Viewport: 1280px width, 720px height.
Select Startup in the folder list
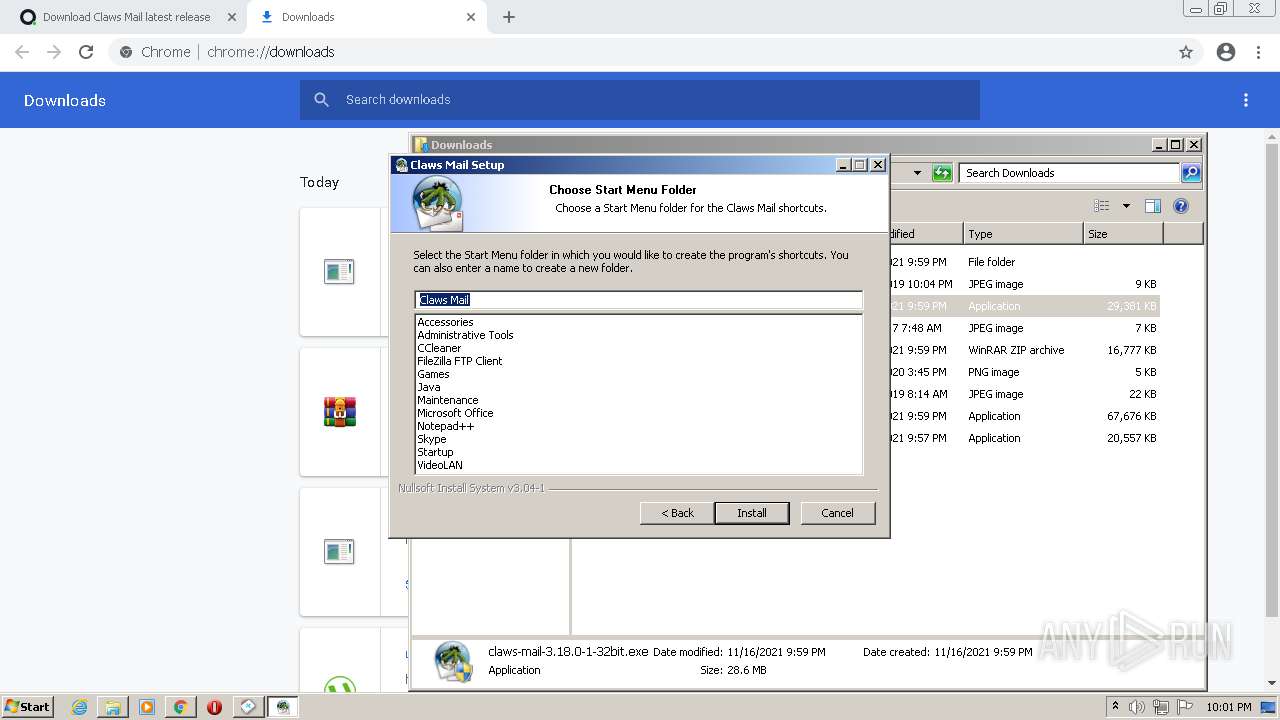(x=435, y=452)
